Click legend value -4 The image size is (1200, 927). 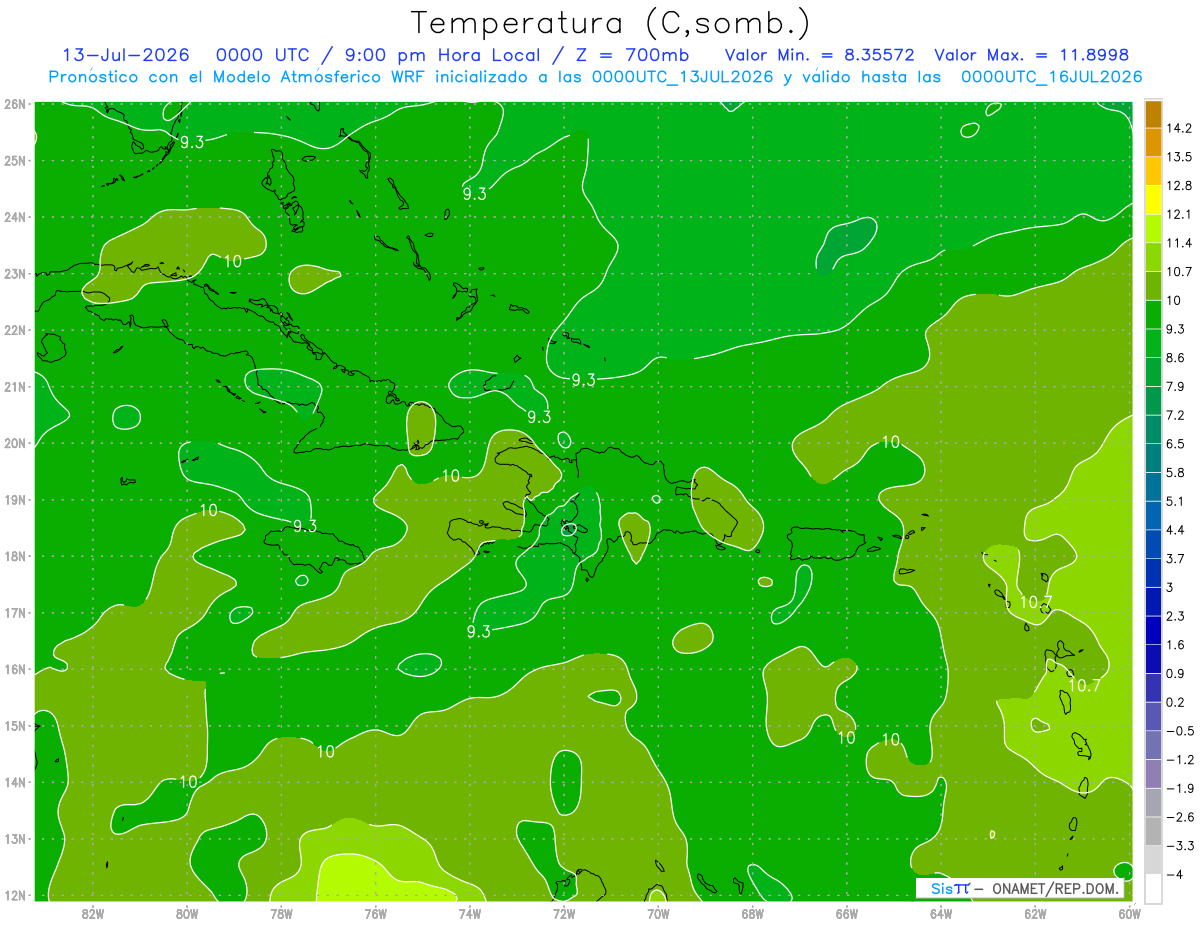tap(1174, 874)
